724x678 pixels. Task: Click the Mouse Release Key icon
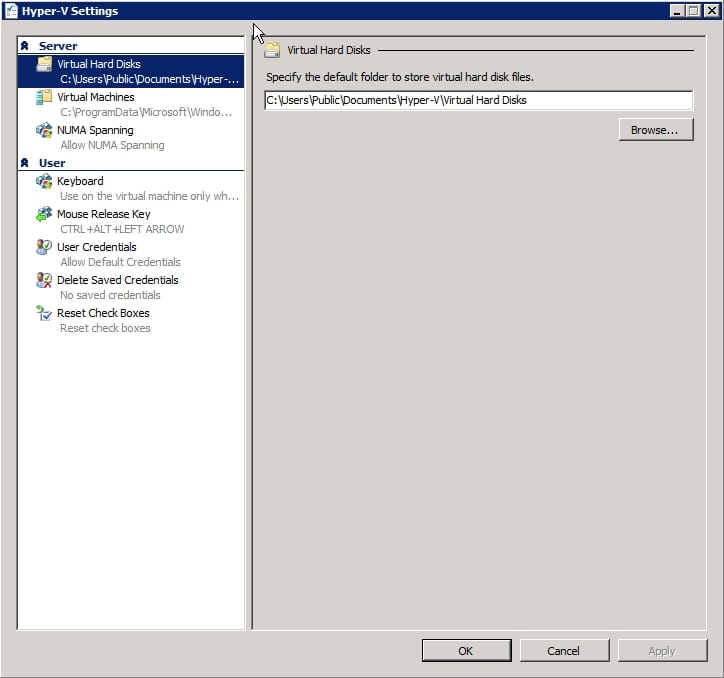(x=44, y=214)
